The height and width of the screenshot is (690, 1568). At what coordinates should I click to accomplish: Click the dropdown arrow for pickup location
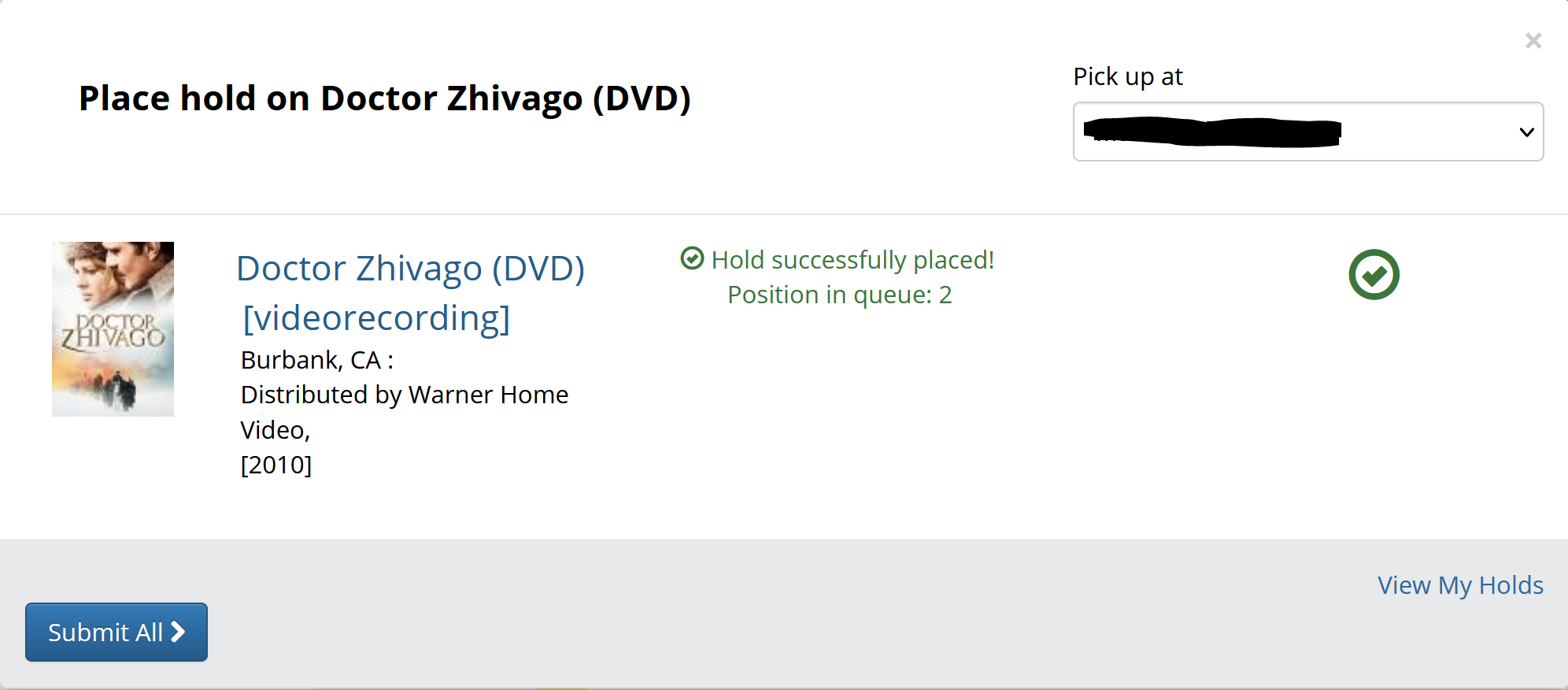tap(1526, 132)
